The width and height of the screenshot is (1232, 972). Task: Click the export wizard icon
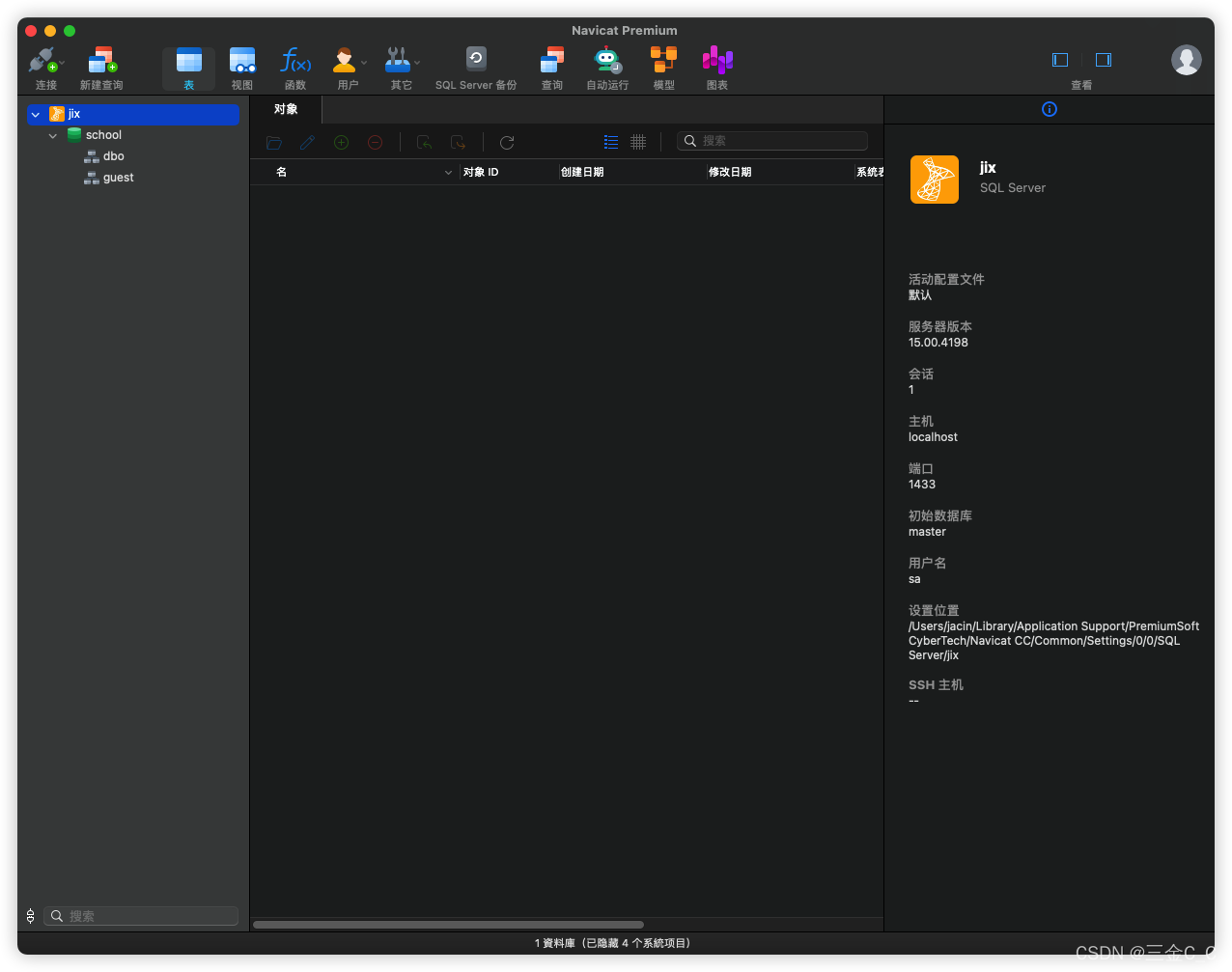[x=458, y=142]
